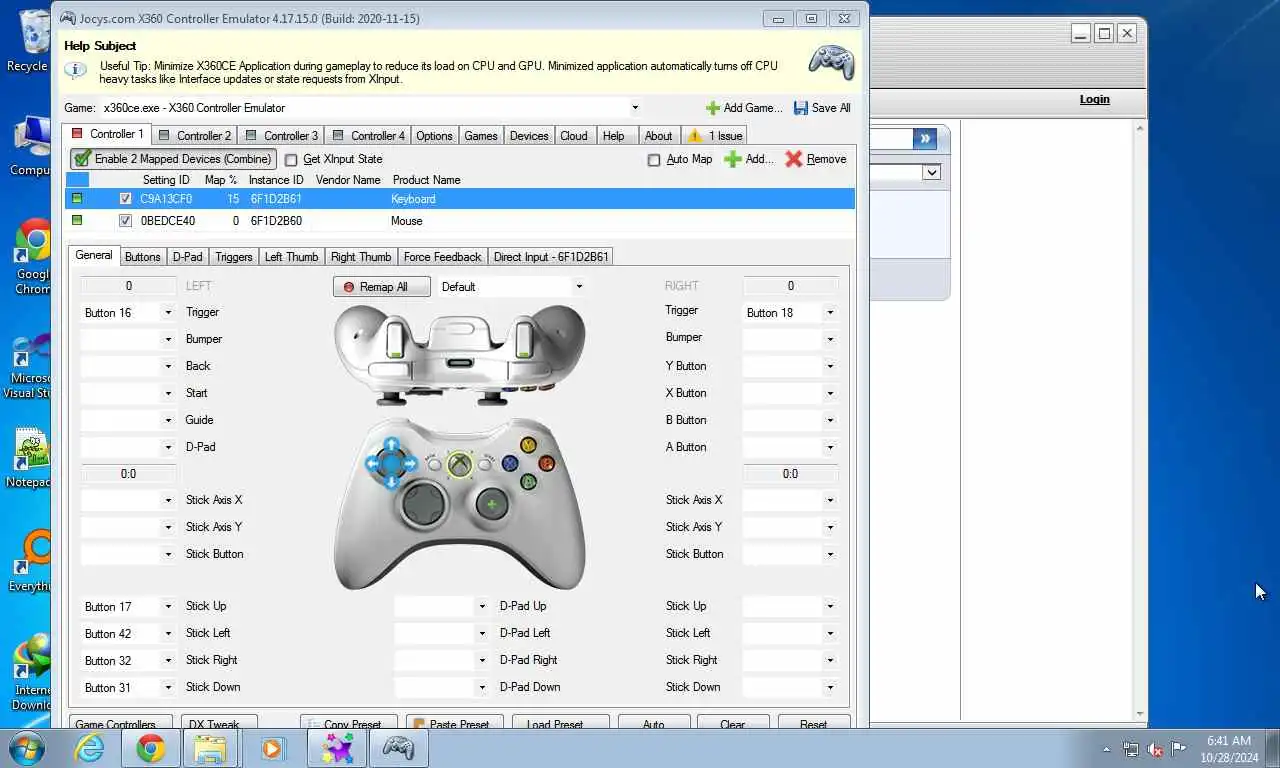Uncheck the Mouse device row checkbox

tap(125, 221)
